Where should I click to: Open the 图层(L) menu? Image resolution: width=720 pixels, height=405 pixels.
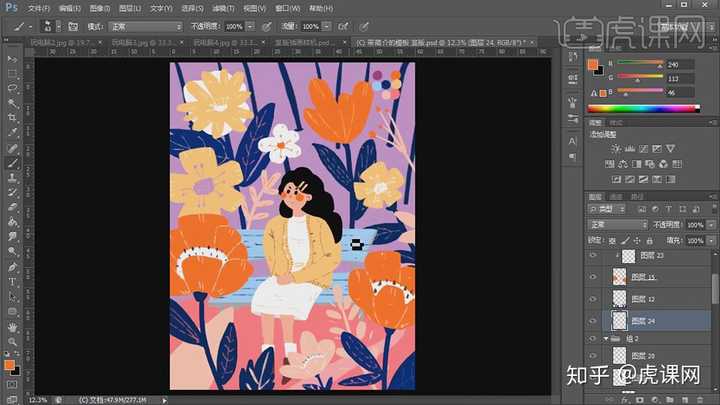[x=130, y=8]
